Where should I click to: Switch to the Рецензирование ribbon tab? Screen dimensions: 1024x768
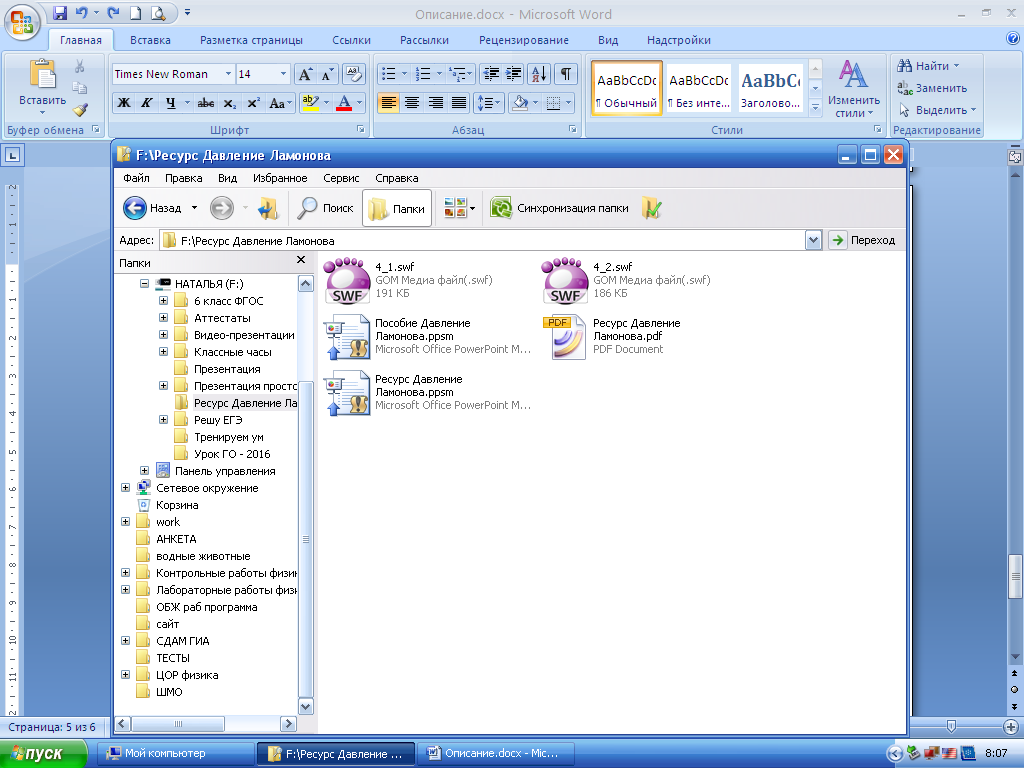point(524,40)
